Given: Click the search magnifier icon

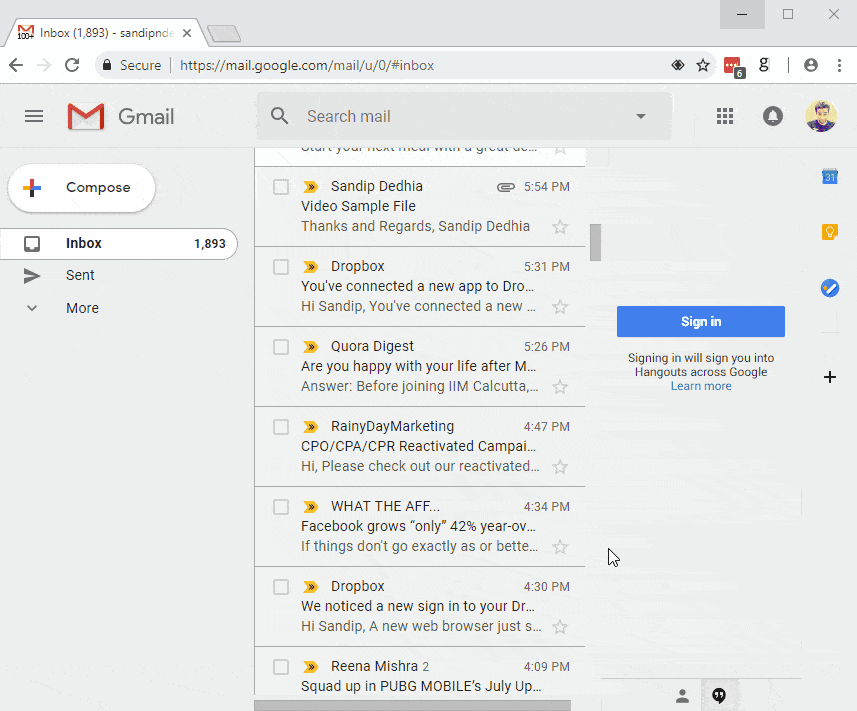Looking at the screenshot, I should (279, 116).
